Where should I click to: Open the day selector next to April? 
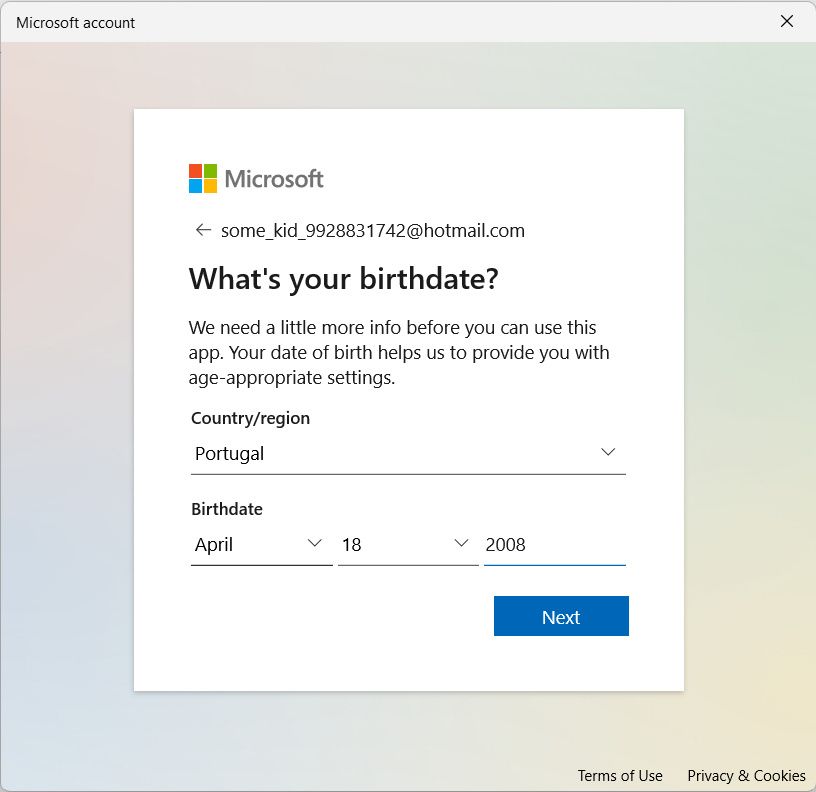click(408, 544)
